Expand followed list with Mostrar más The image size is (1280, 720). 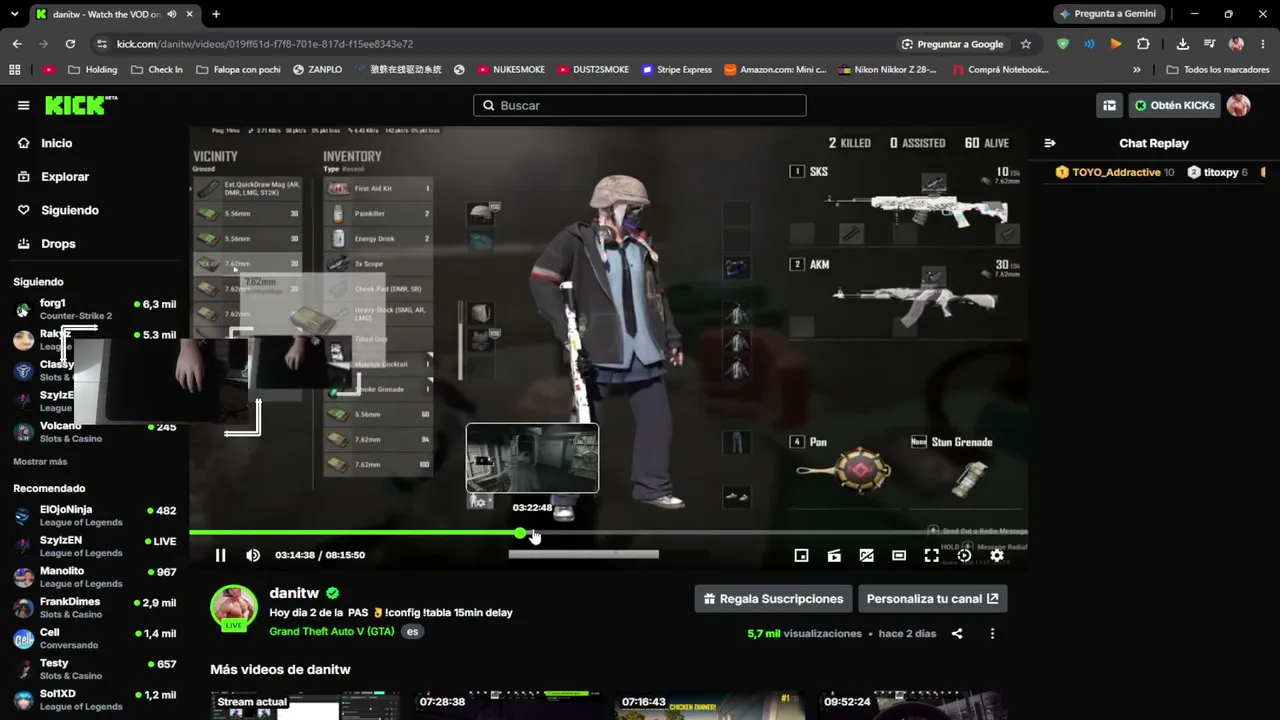click(40, 462)
